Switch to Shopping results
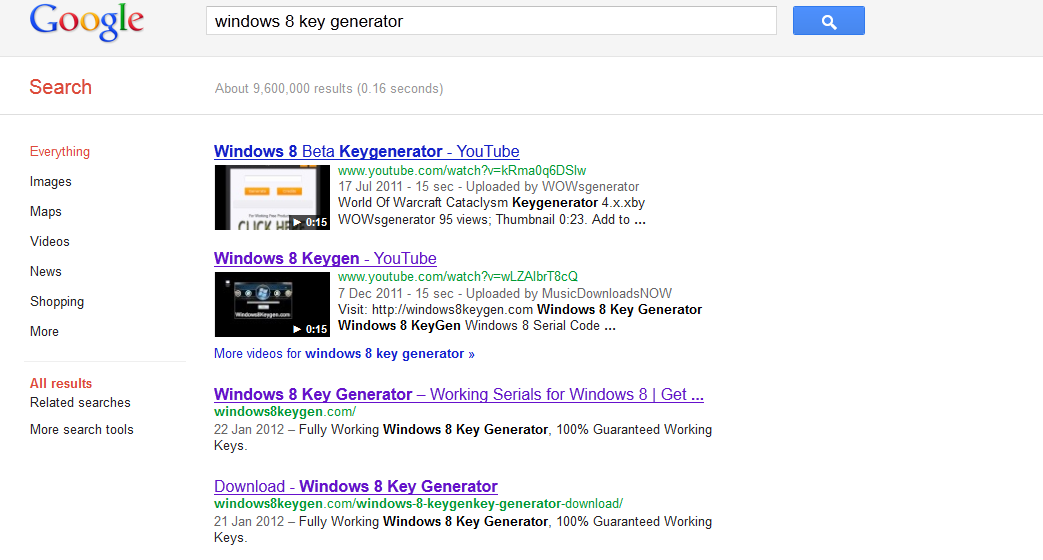Viewport: 1043px width, 560px height. click(x=57, y=301)
